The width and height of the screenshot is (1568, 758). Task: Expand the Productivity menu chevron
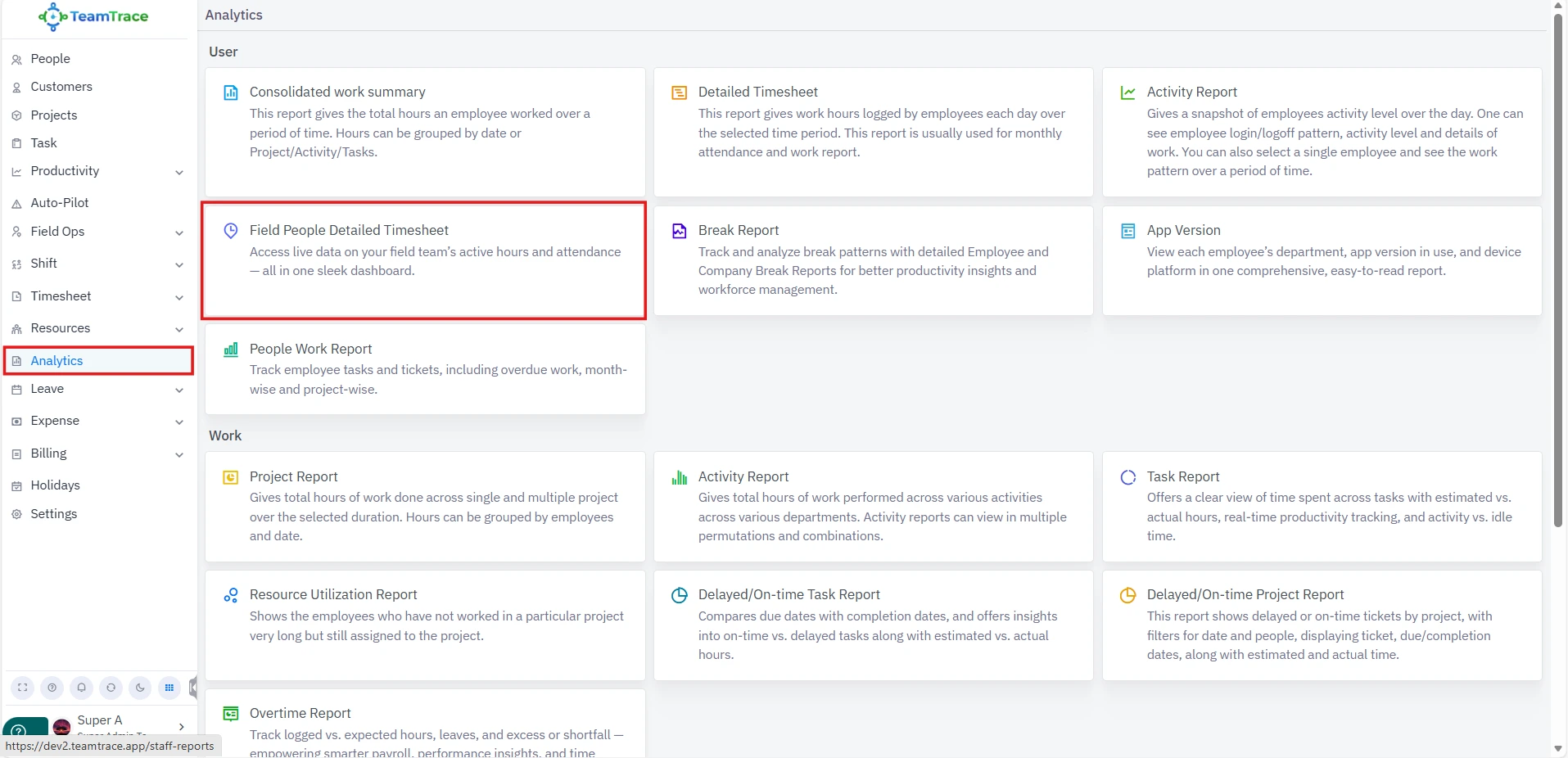tap(179, 172)
